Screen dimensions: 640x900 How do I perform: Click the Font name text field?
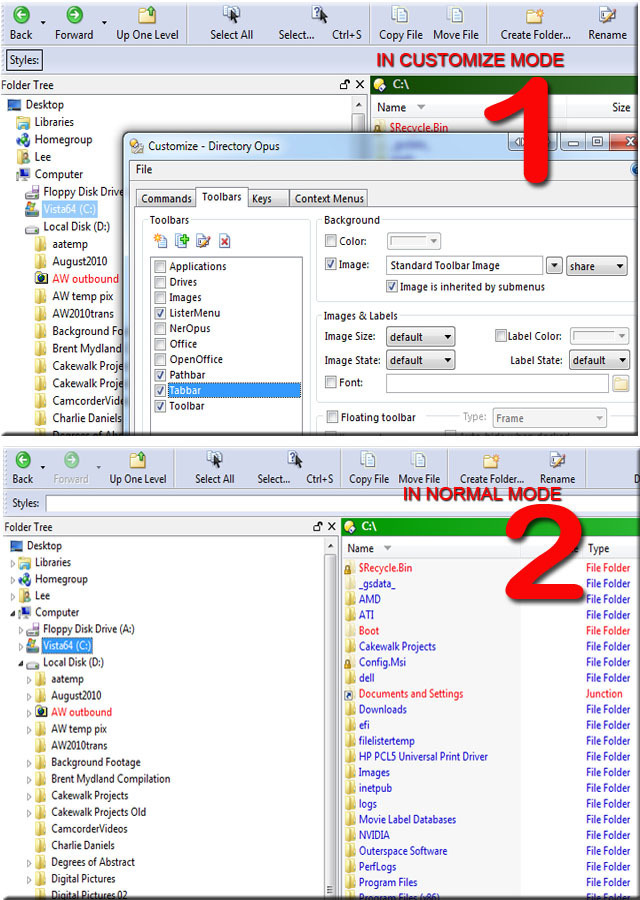pyautogui.click(x=497, y=383)
